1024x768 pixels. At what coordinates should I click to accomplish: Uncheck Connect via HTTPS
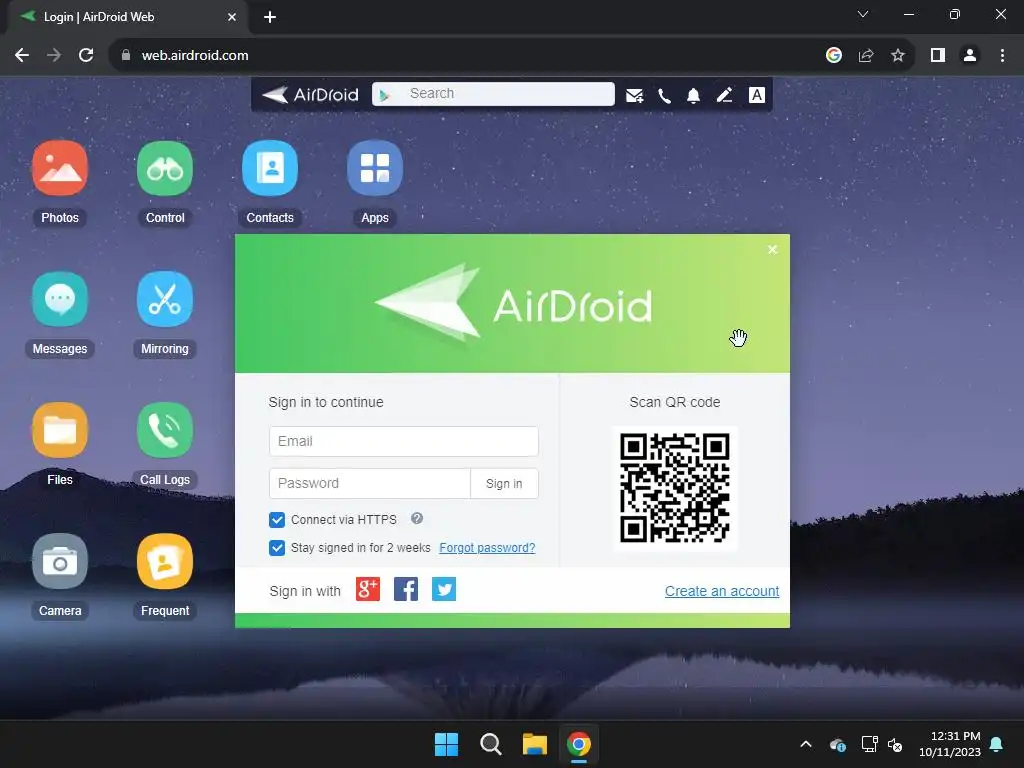pos(277,520)
